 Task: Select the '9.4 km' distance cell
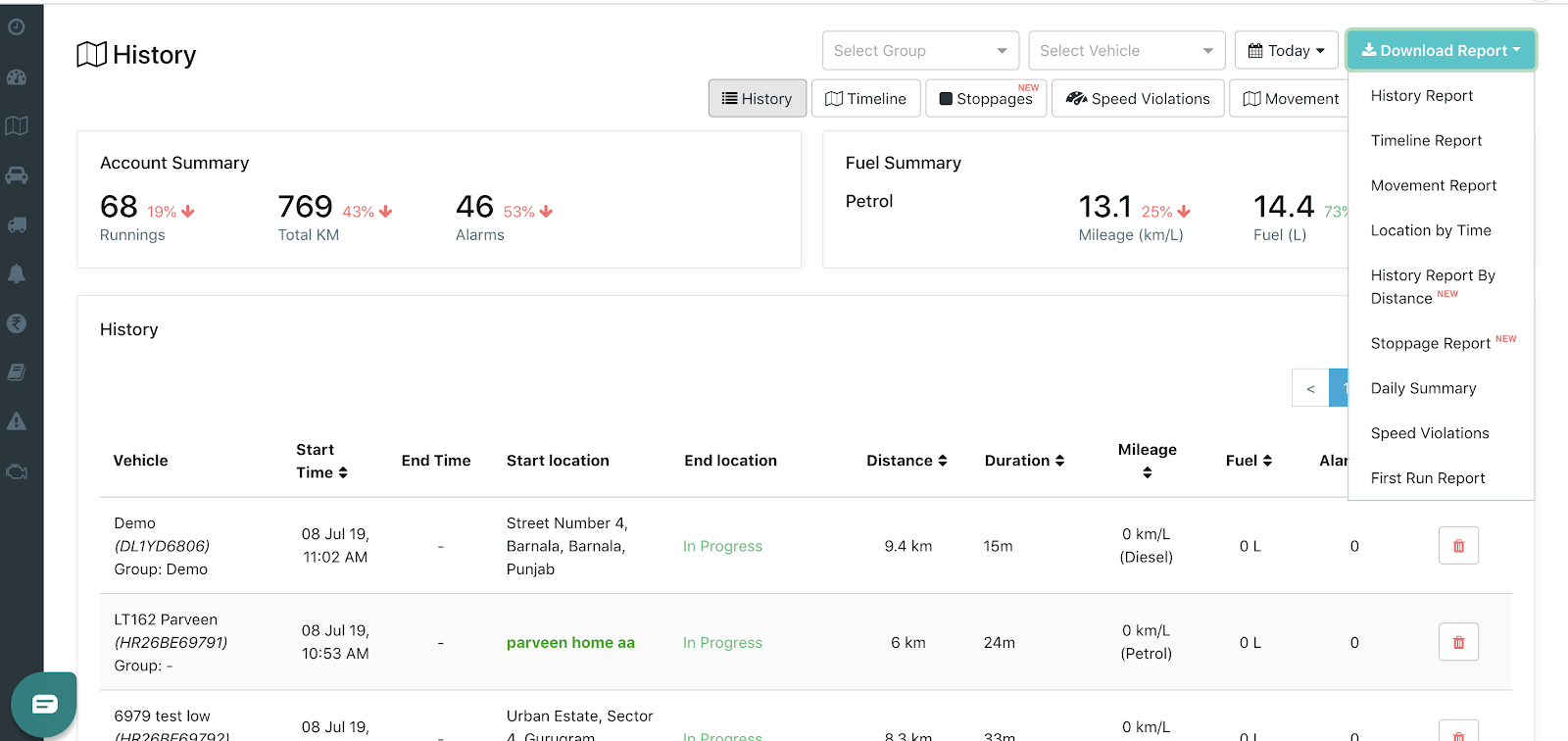click(x=908, y=546)
